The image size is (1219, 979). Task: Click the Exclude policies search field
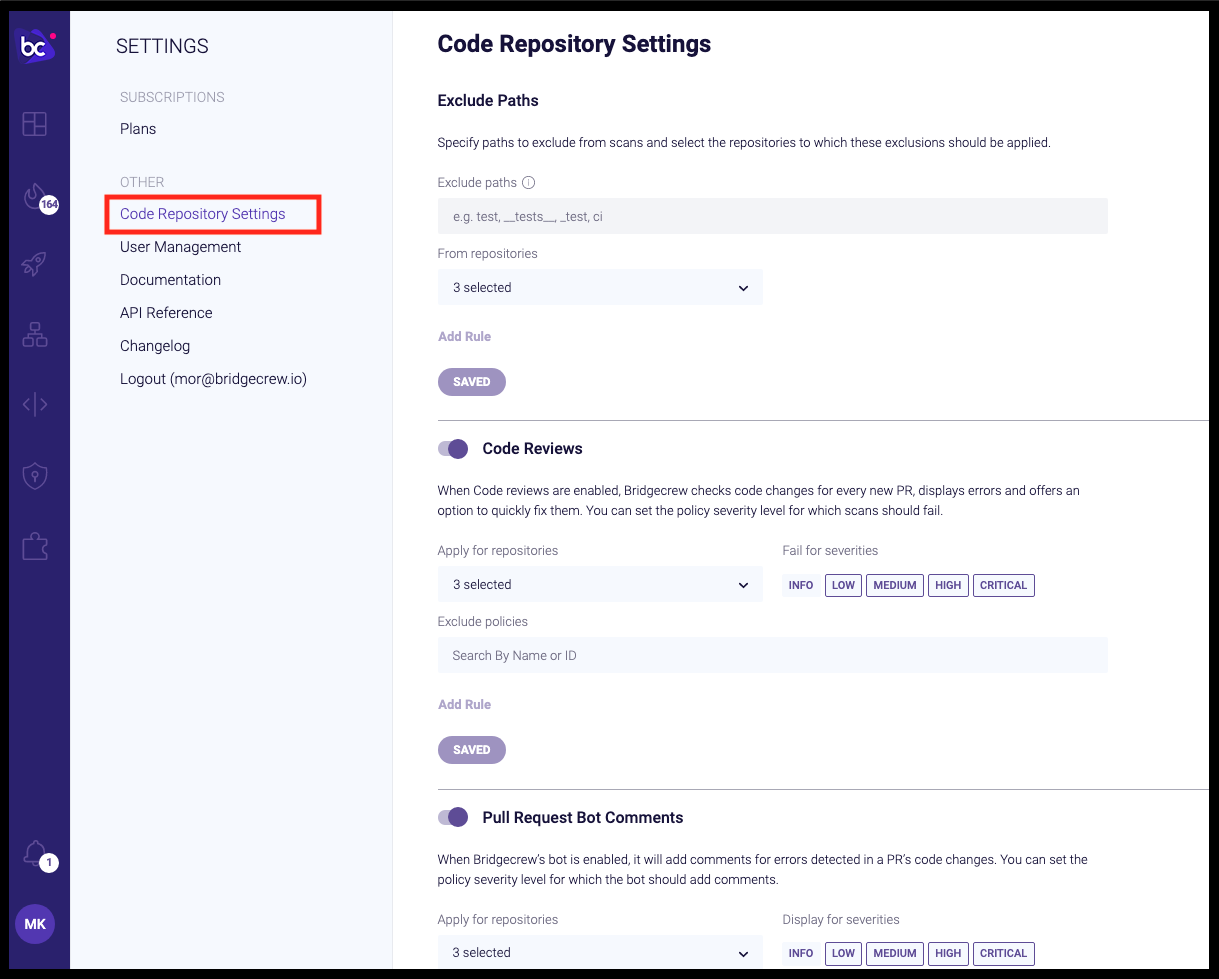click(773, 655)
